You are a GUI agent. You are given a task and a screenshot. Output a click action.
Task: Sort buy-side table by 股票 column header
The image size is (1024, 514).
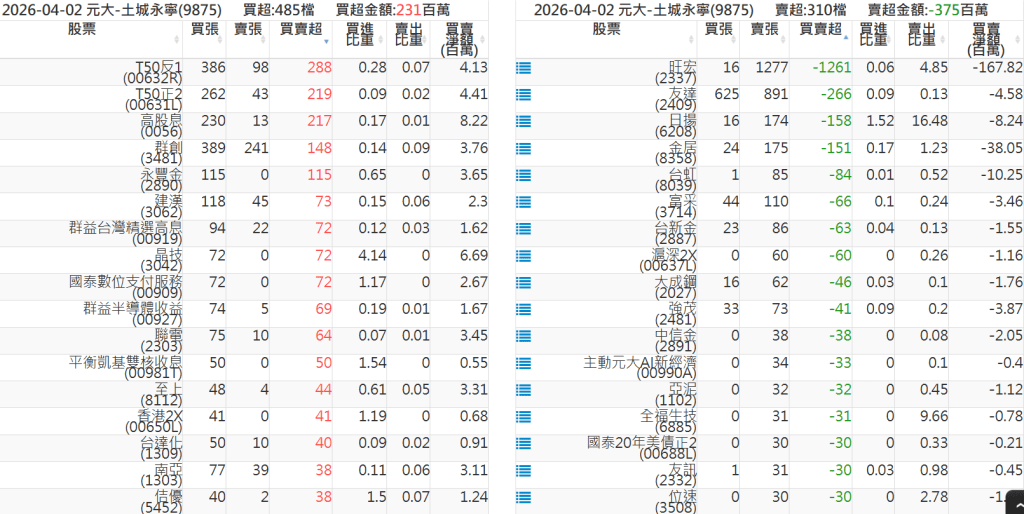(96, 30)
